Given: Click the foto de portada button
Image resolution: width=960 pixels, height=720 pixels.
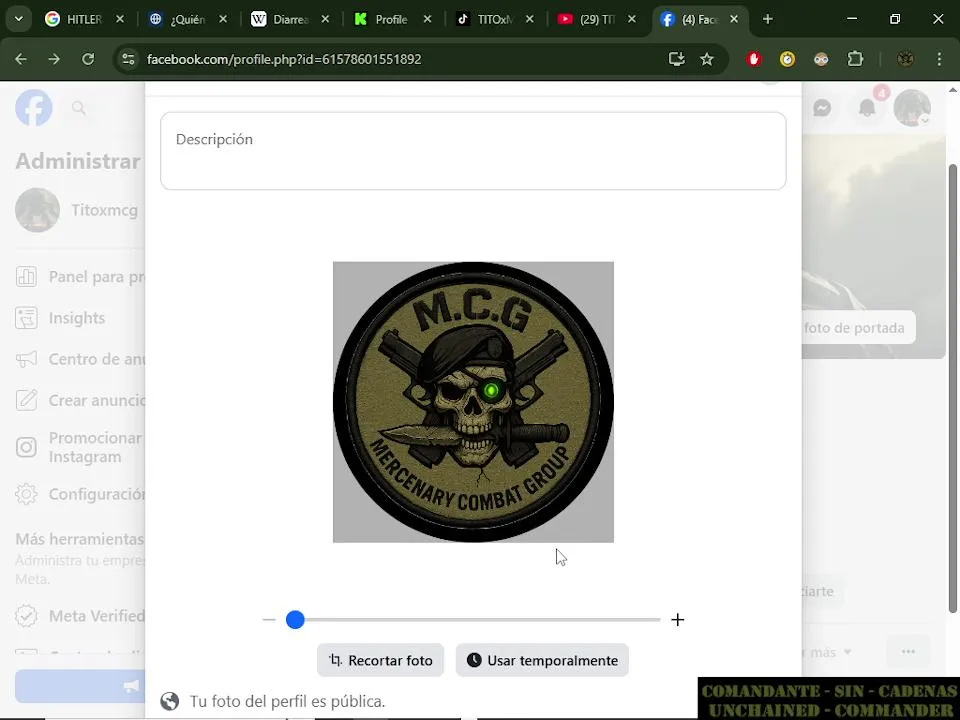Looking at the screenshot, I should (x=858, y=328).
